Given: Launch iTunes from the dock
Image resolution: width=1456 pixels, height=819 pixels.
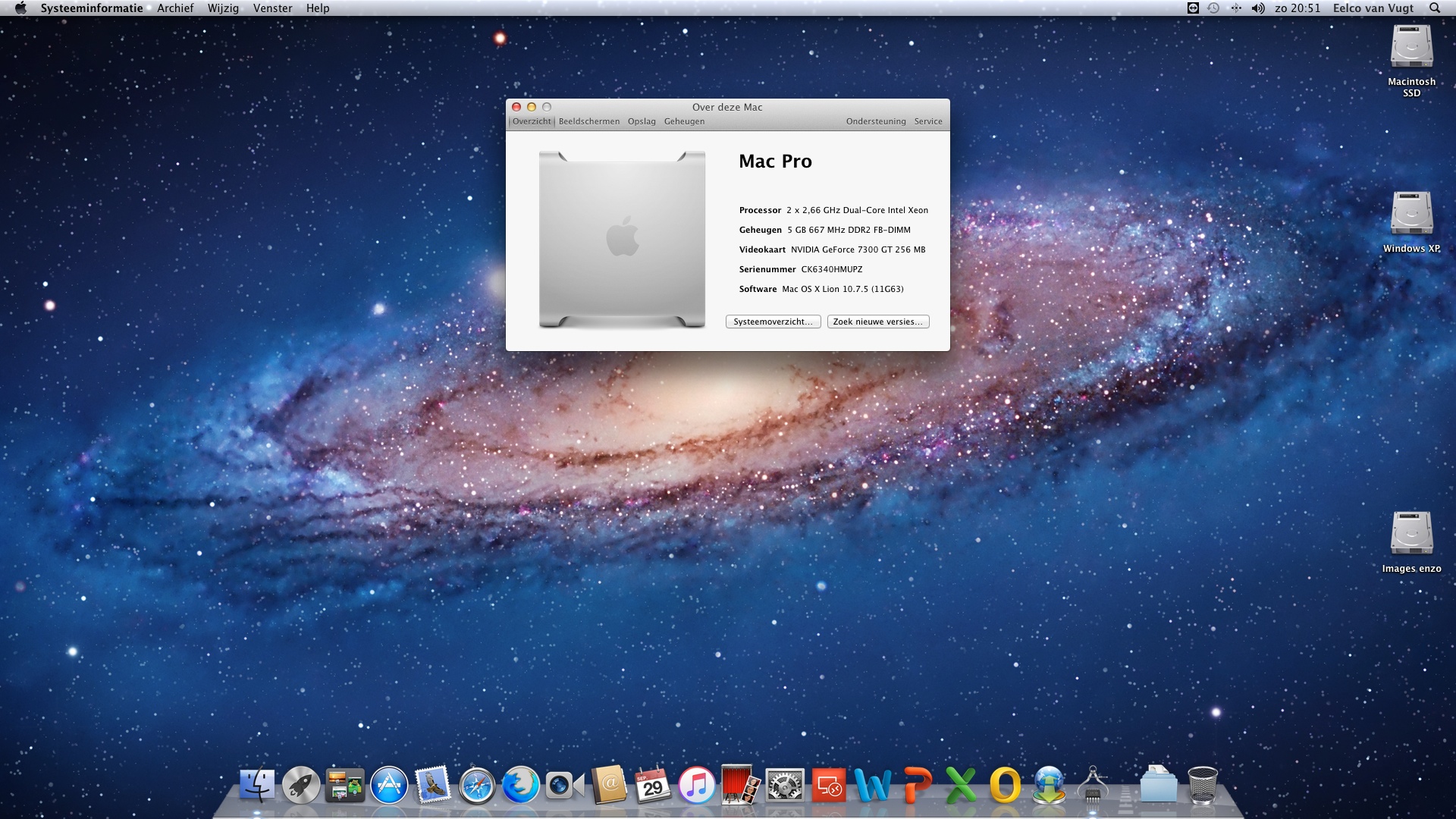Looking at the screenshot, I should 696,785.
